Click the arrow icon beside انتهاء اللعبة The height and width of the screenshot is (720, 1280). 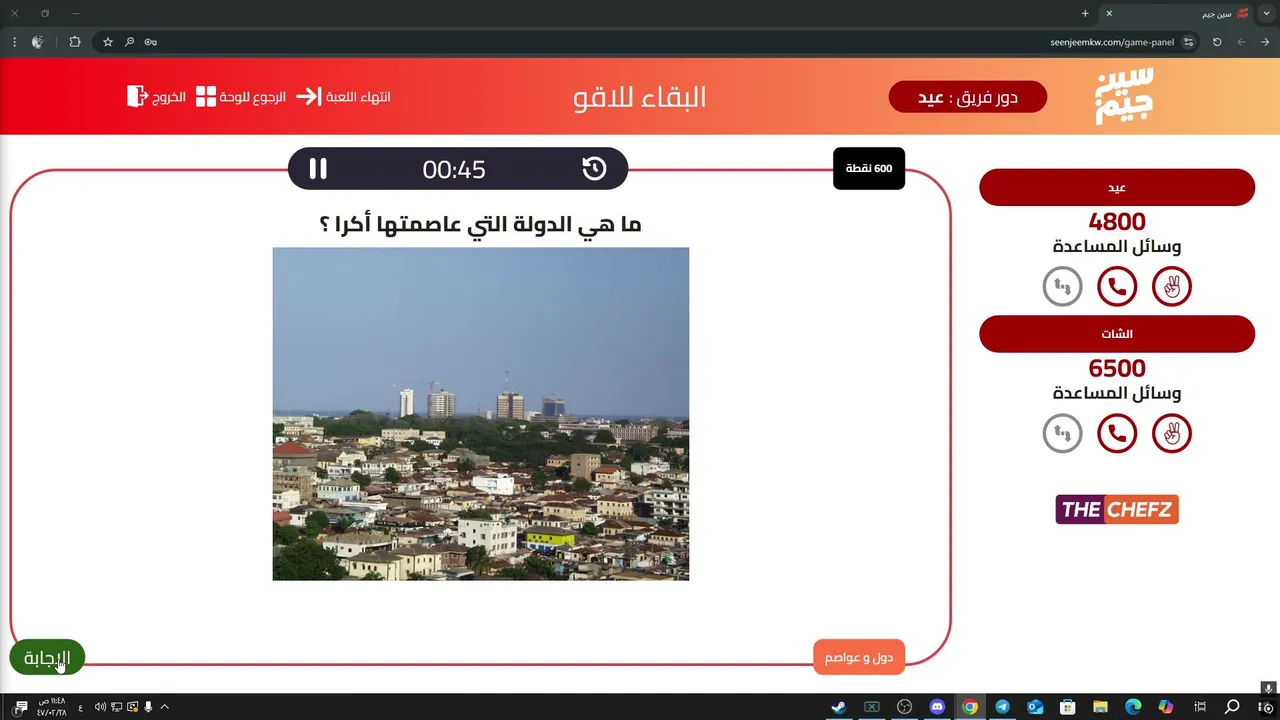[x=309, y=97]
